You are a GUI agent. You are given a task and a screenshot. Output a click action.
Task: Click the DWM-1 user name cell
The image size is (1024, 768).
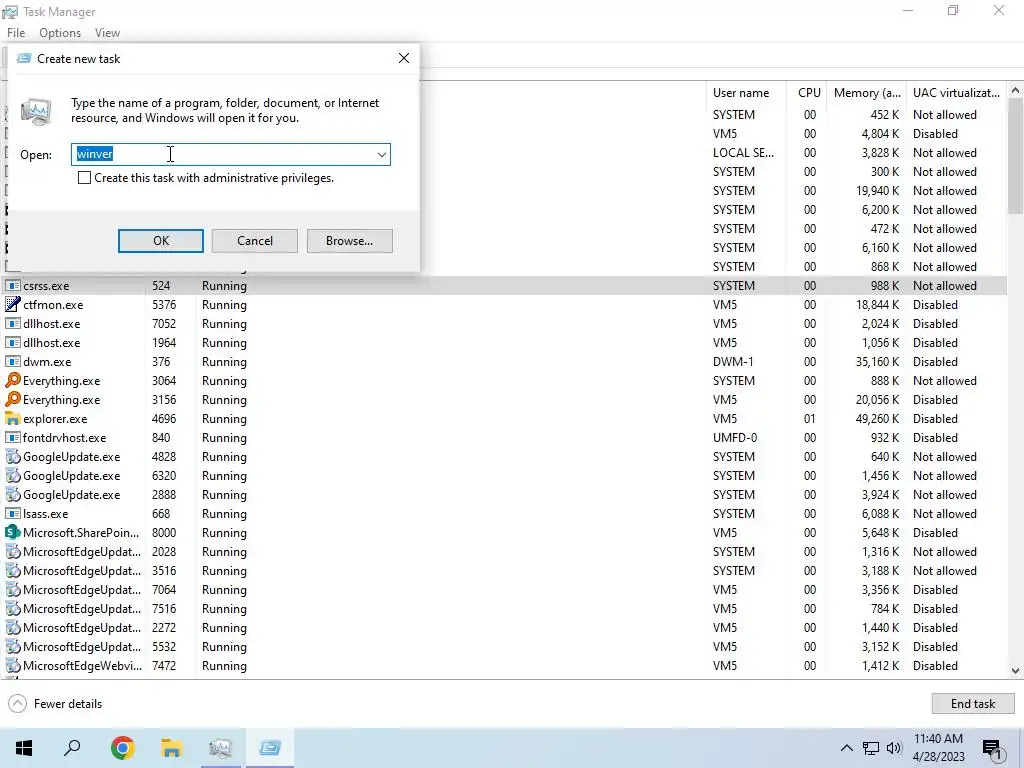point(733,361)
